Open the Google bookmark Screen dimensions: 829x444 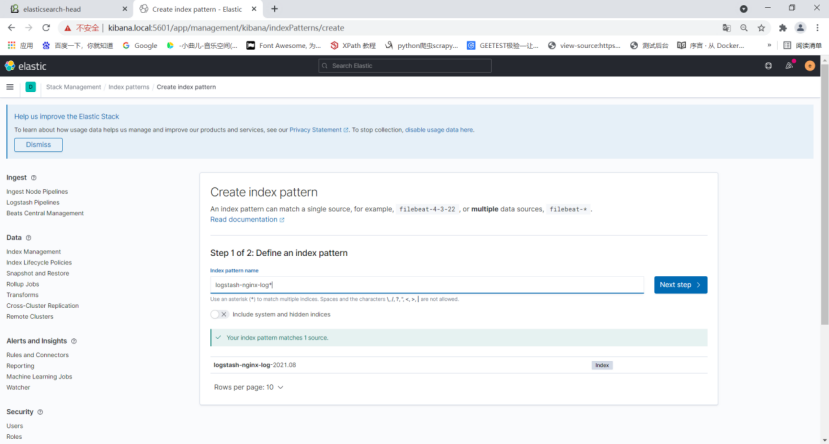click(x=140, y=46)
